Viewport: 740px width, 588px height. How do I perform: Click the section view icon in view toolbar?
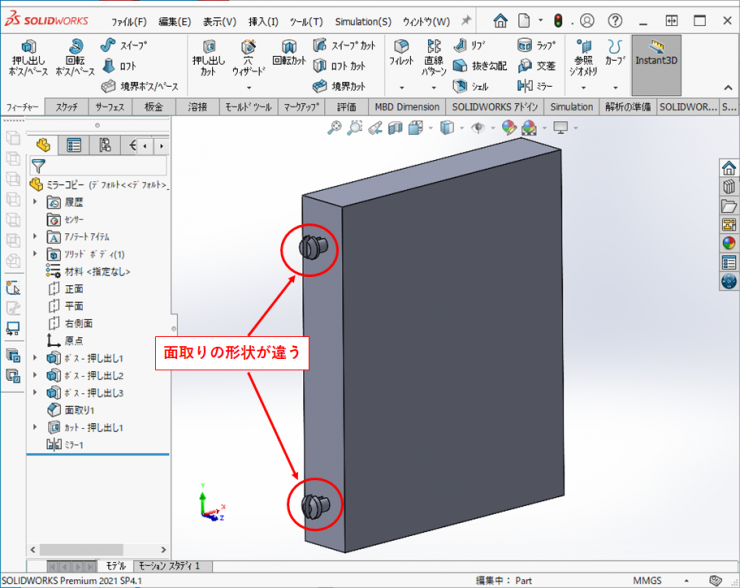[395, 127]
